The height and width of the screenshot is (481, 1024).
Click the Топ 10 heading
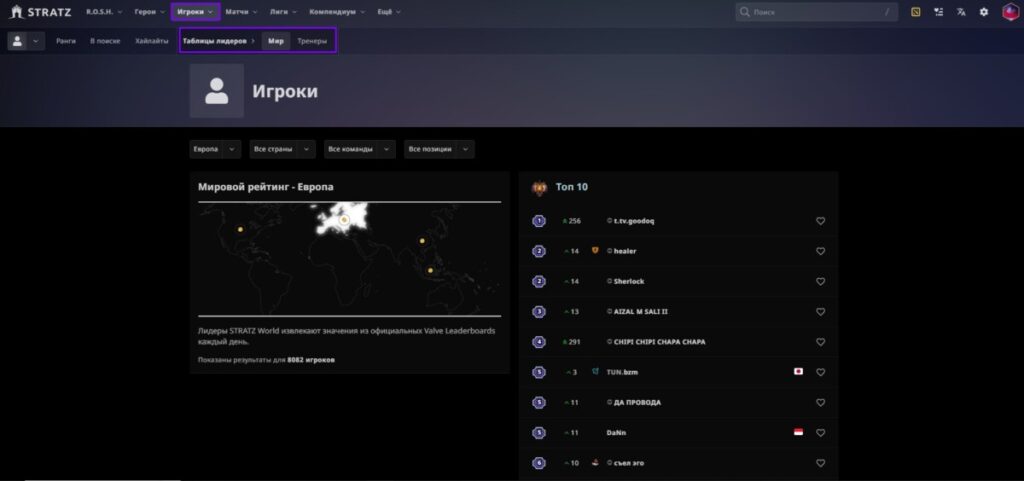tap(571, 187)
